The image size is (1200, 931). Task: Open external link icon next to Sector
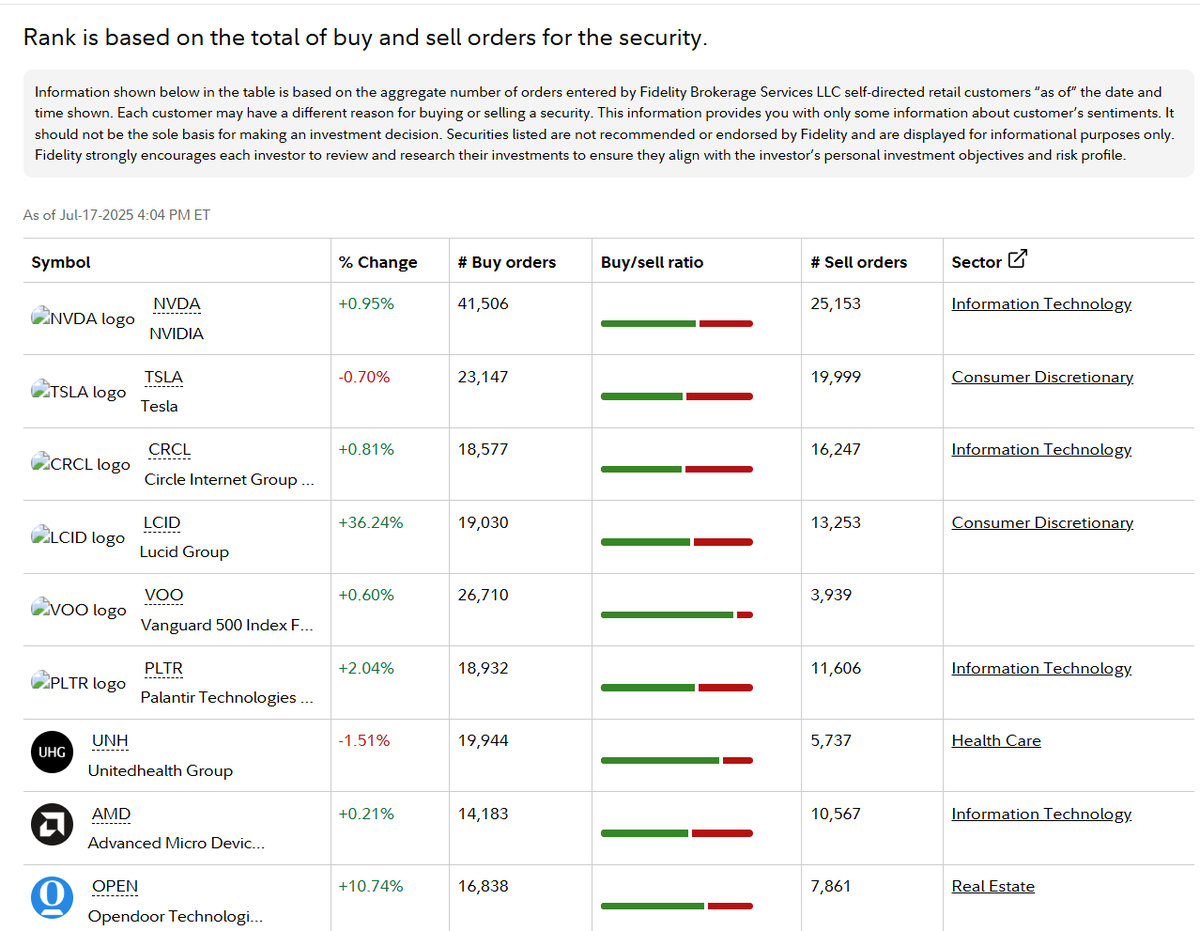(1017, 260)
